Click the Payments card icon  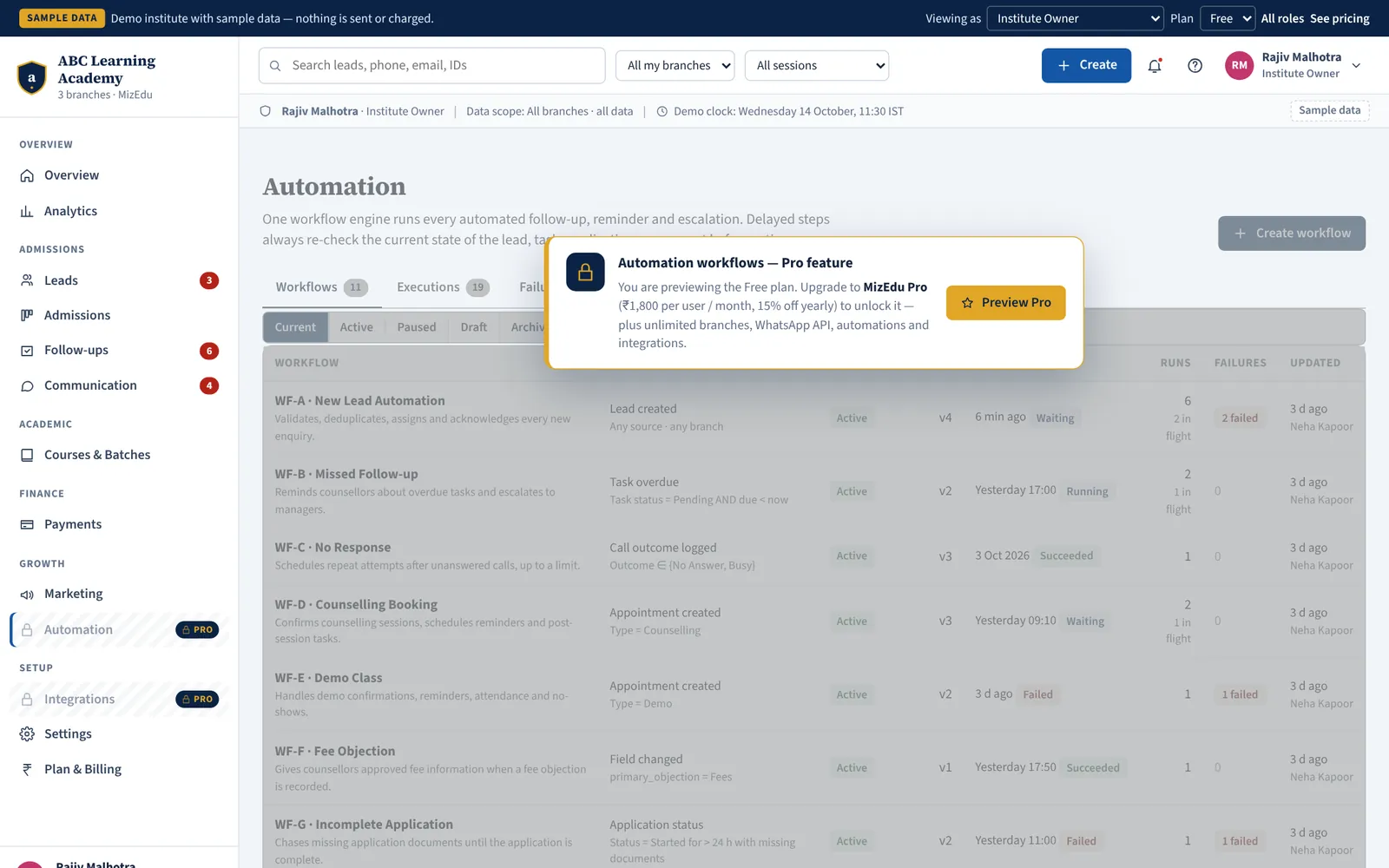click(27, 524)
